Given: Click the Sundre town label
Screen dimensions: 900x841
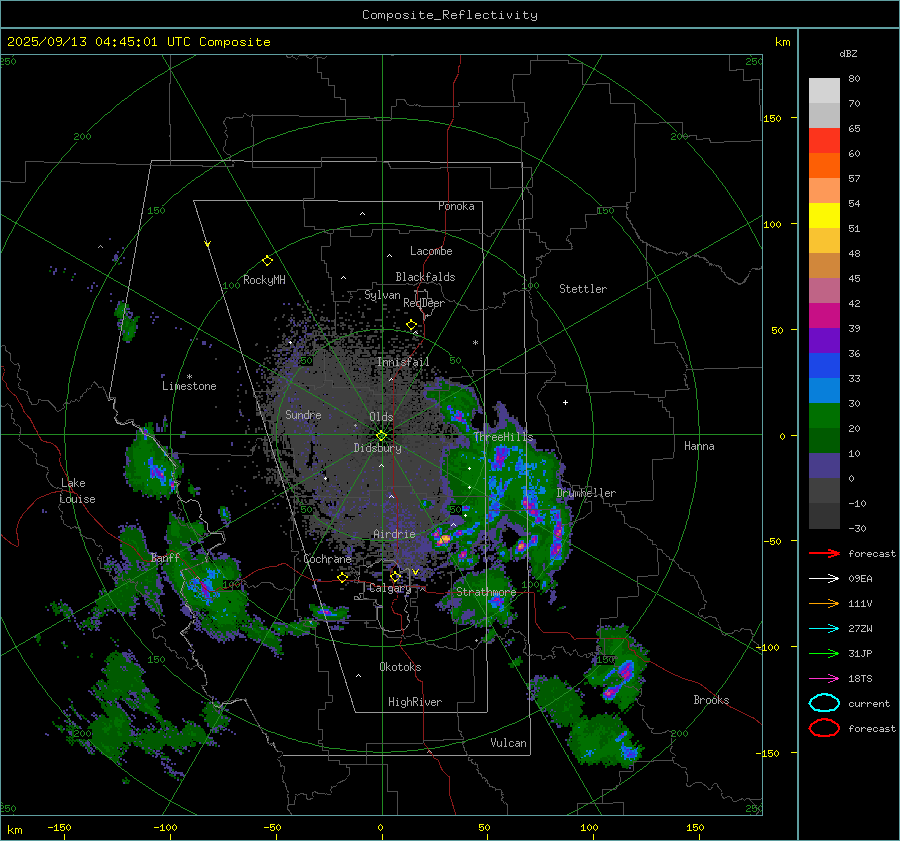Looking at the screenshot, I should click(x=303, y=415).
